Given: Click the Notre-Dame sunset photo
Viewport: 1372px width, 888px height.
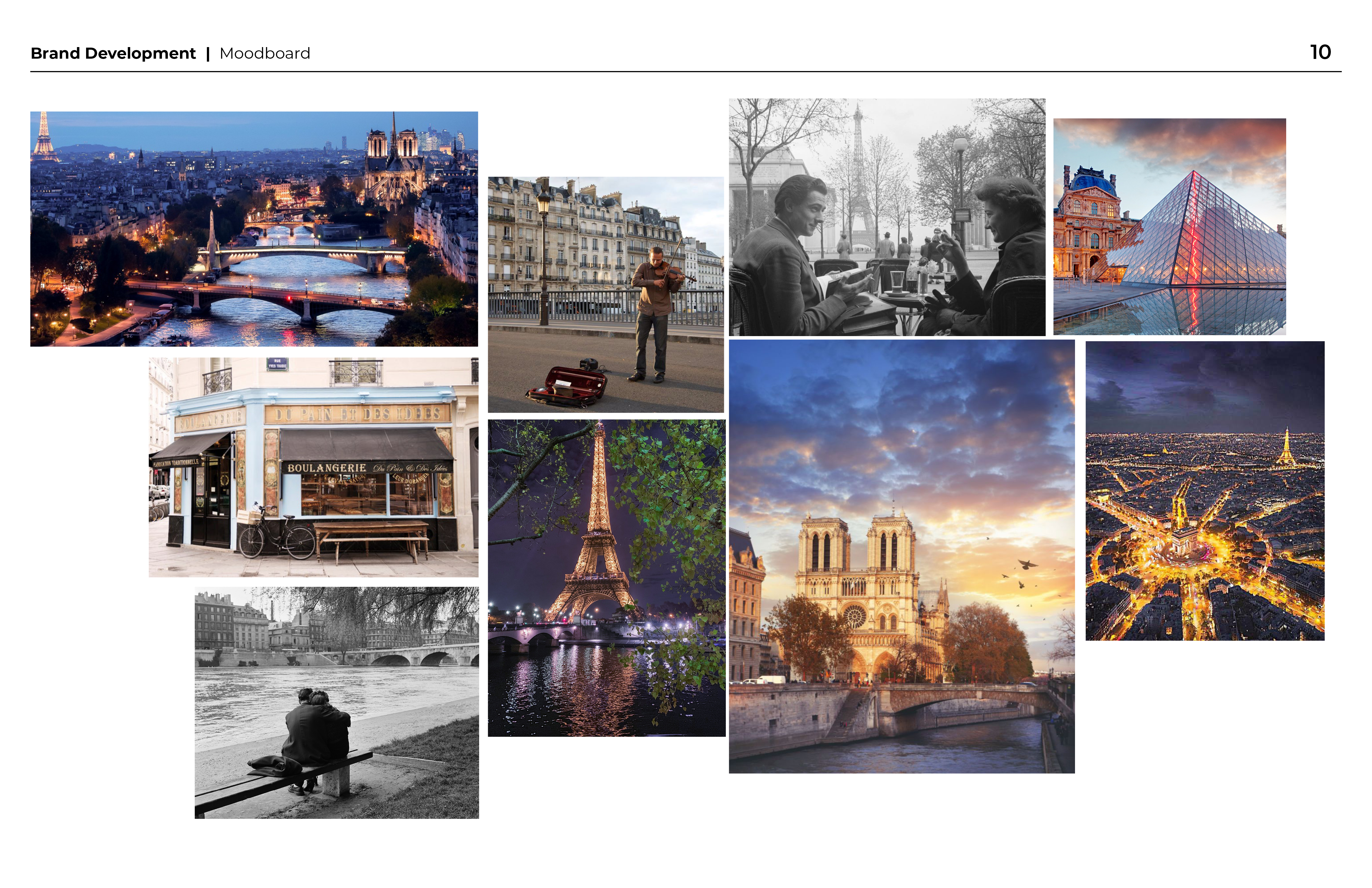Looking at the screenshot, I should click(901, 556).
